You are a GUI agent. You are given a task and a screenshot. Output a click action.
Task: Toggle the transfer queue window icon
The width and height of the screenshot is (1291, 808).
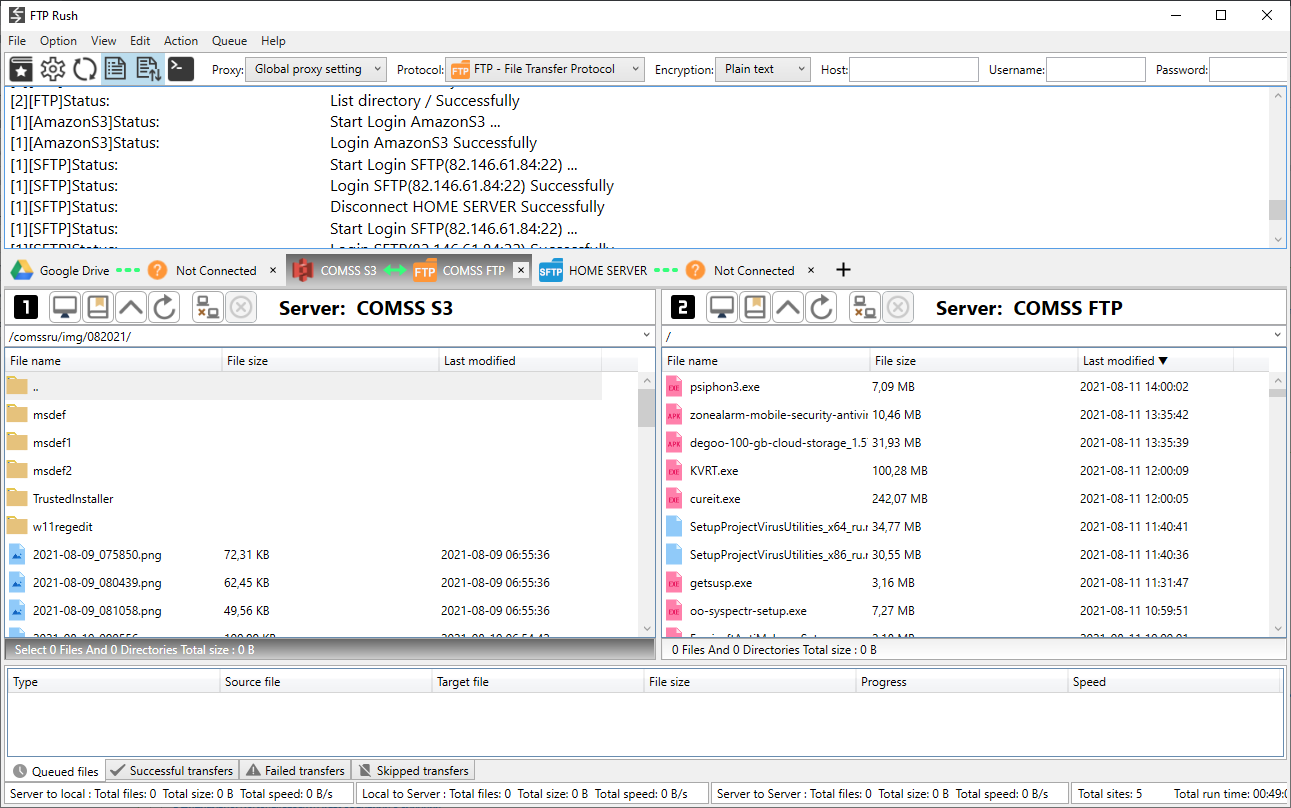148,69
